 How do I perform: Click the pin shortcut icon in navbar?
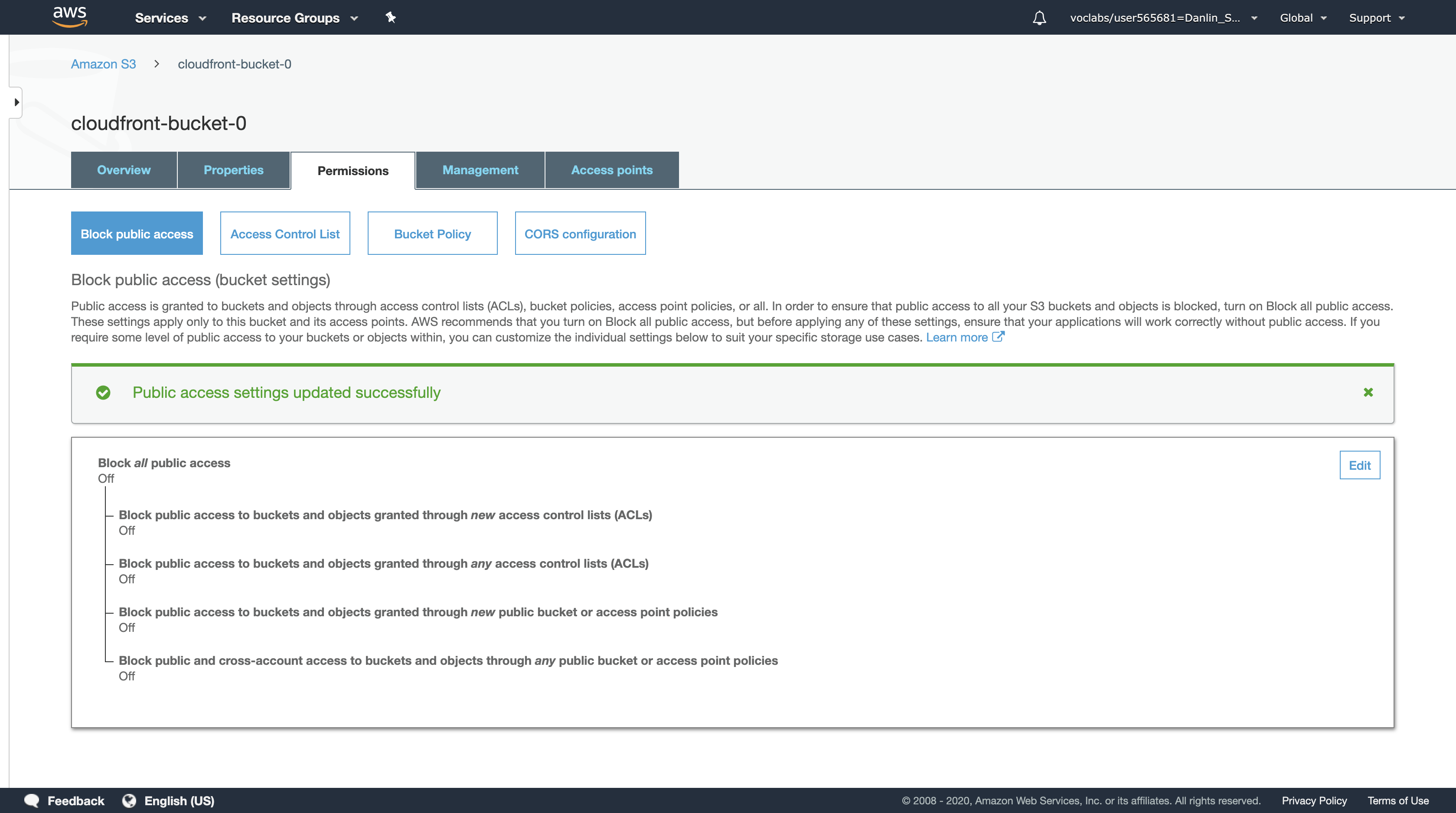coord(391,17)
